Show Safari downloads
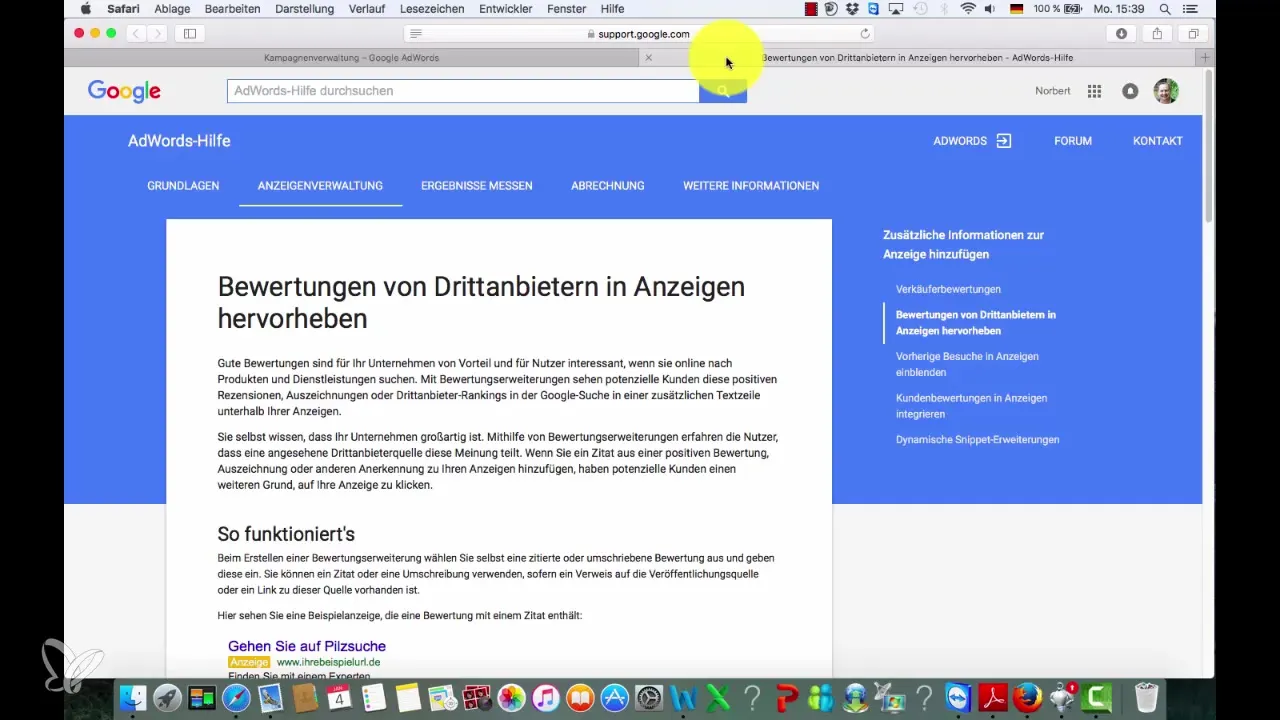 pos(1121,34)
